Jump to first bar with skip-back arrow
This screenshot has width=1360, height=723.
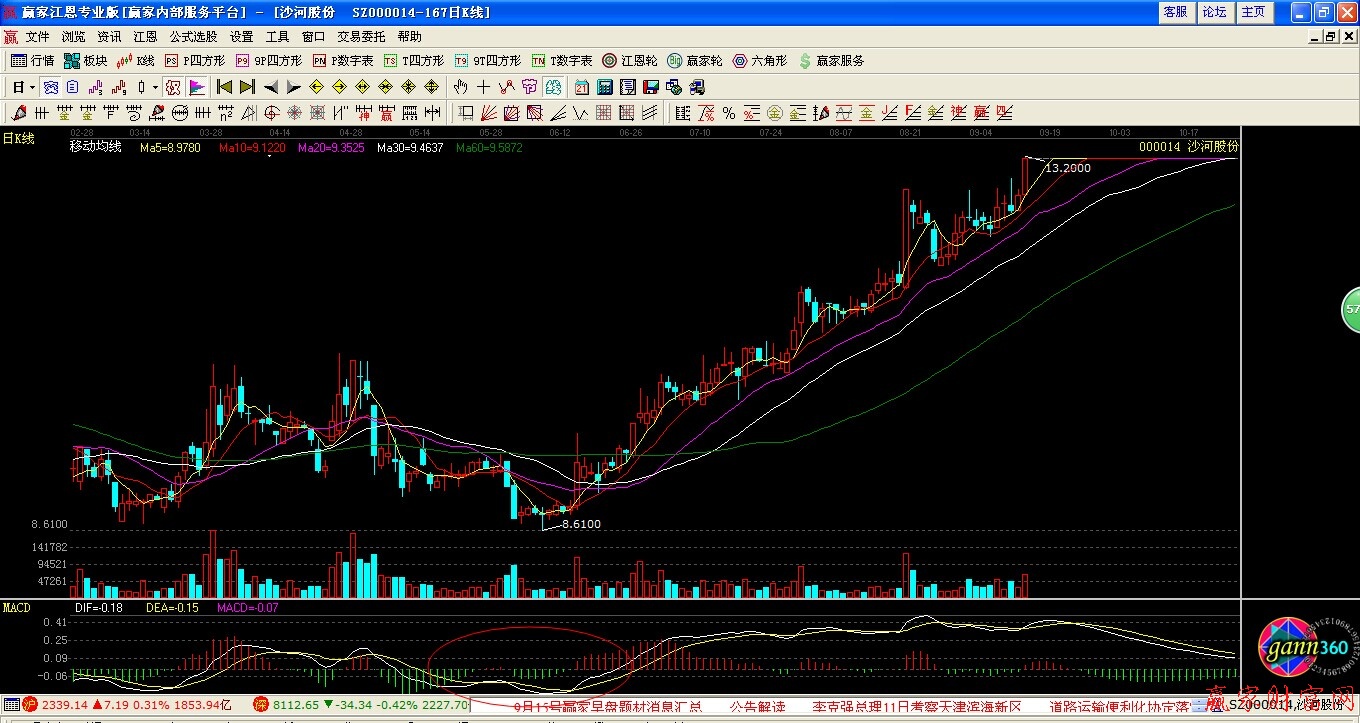224,87
